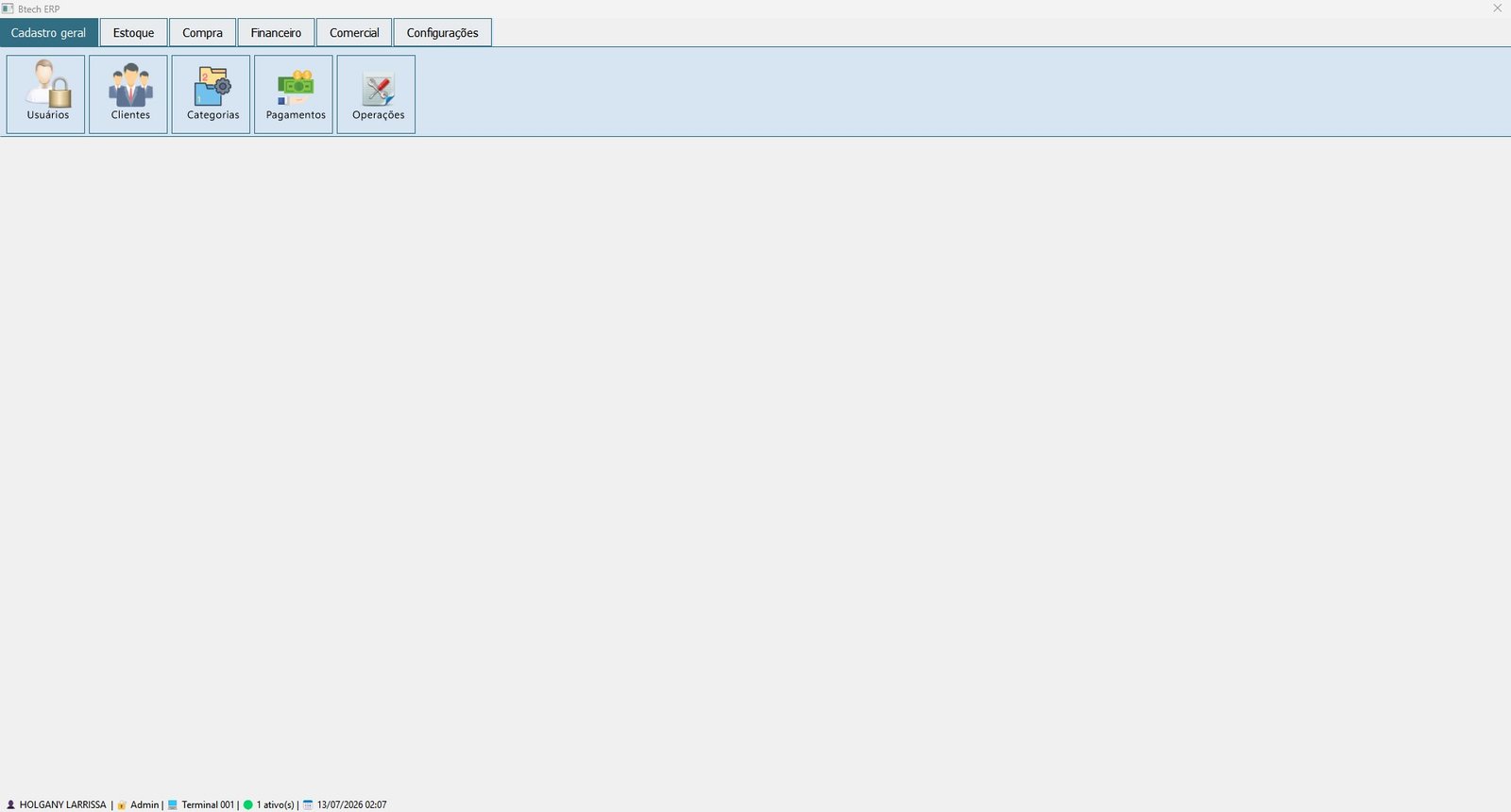Select the HOLGANY LARRISSA user name text
Image resolution: width=1511 pixels, height=812 pixels.
tap(63, 805)
